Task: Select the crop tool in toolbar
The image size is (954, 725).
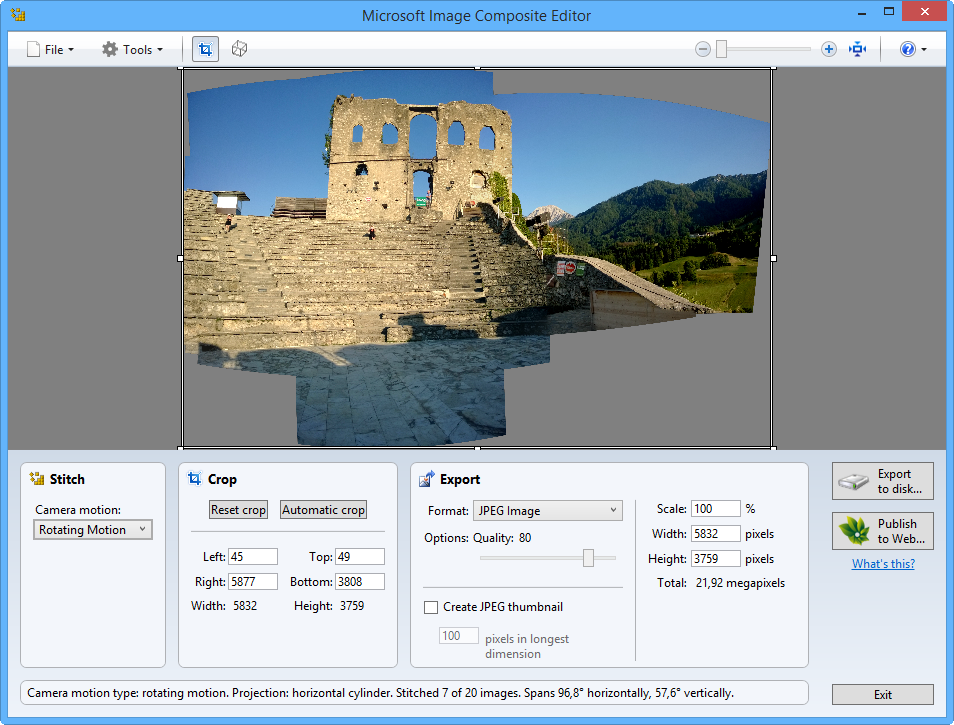Action: point(205,49)
